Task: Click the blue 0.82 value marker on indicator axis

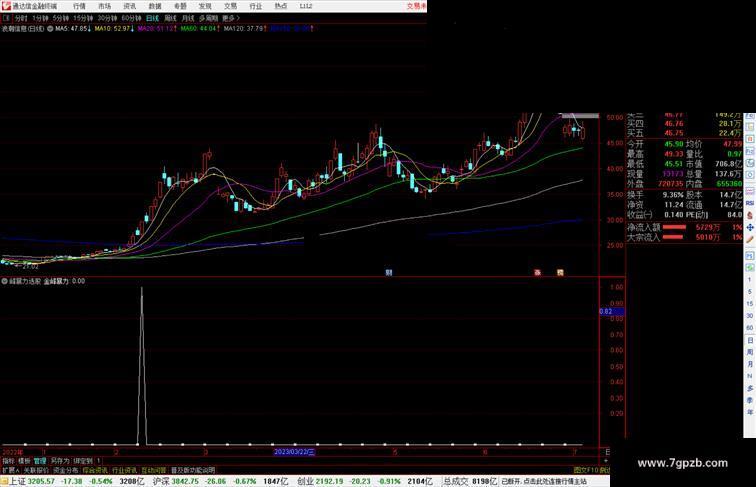Action: pyautogui.click(x=611, y=311)
